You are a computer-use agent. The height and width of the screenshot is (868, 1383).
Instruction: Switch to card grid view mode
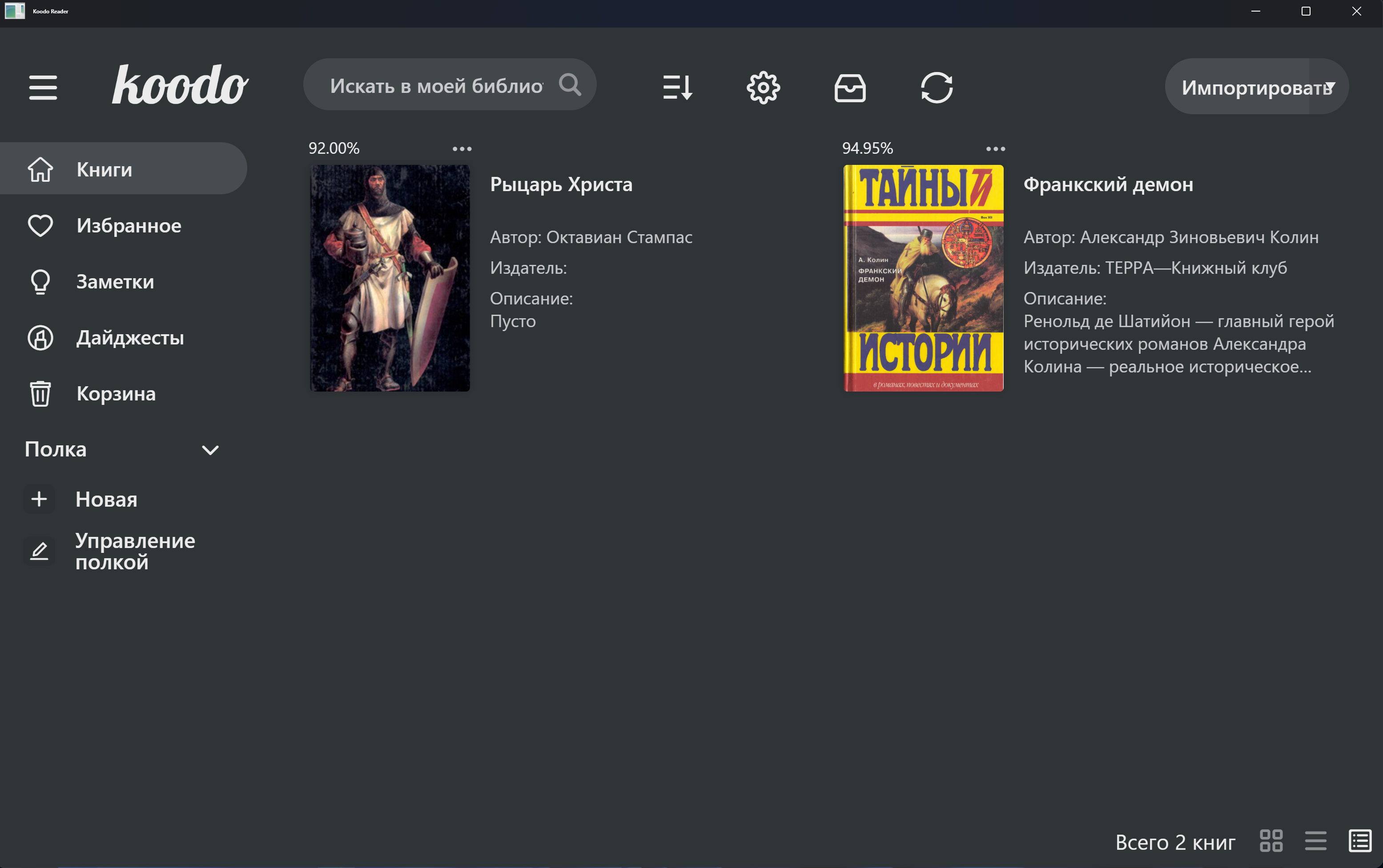pos(1271,841)
